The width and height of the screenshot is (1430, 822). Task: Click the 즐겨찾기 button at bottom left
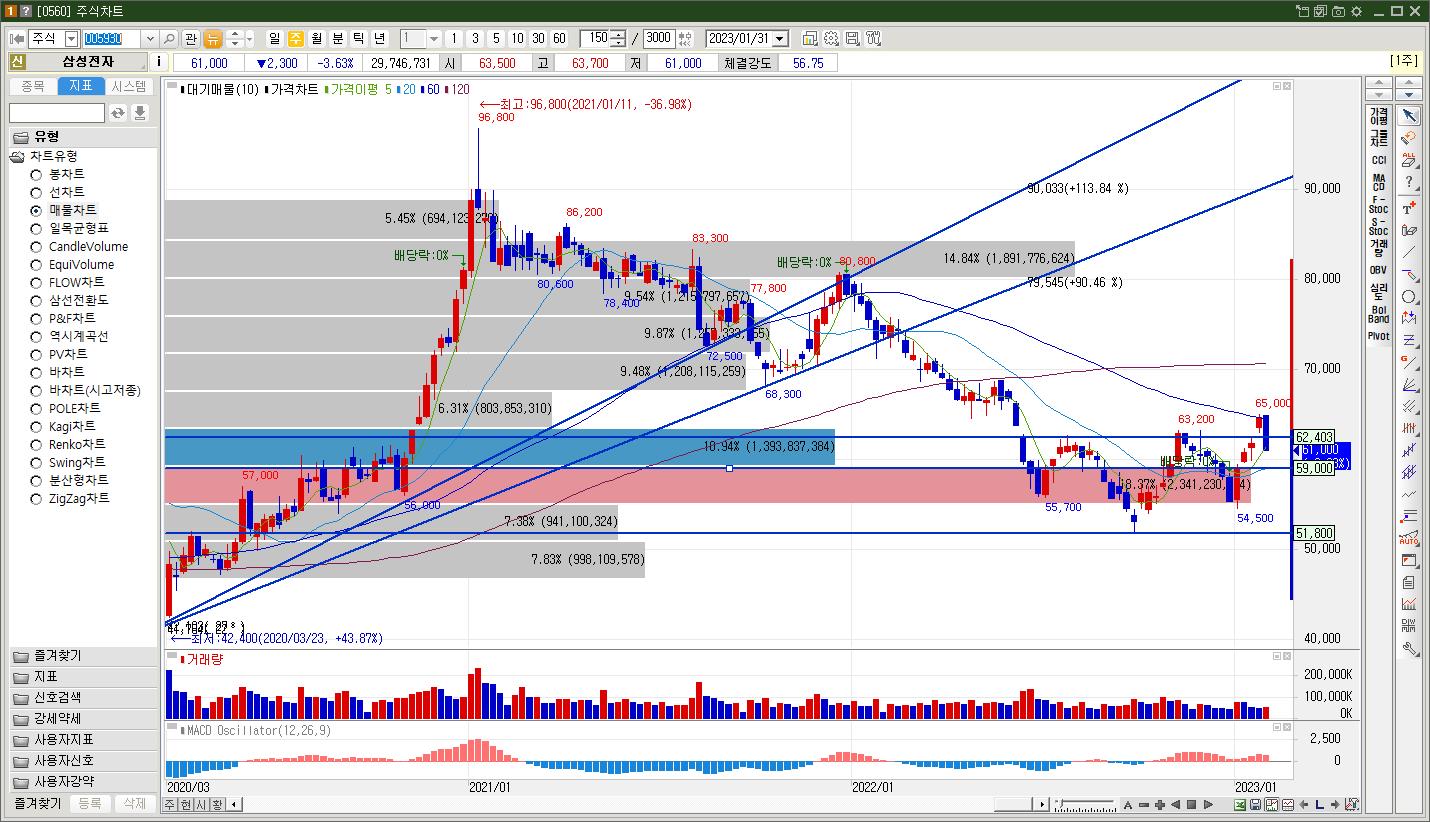(37, 803)
